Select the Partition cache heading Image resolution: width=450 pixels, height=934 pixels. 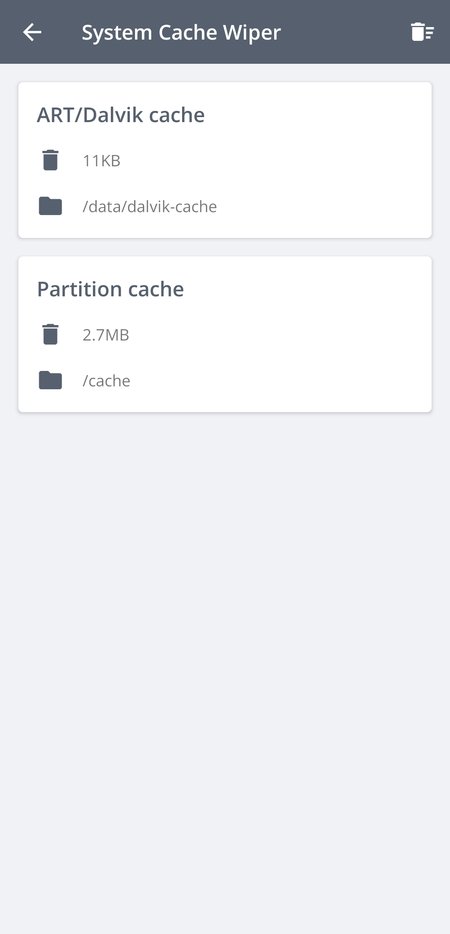110,289
